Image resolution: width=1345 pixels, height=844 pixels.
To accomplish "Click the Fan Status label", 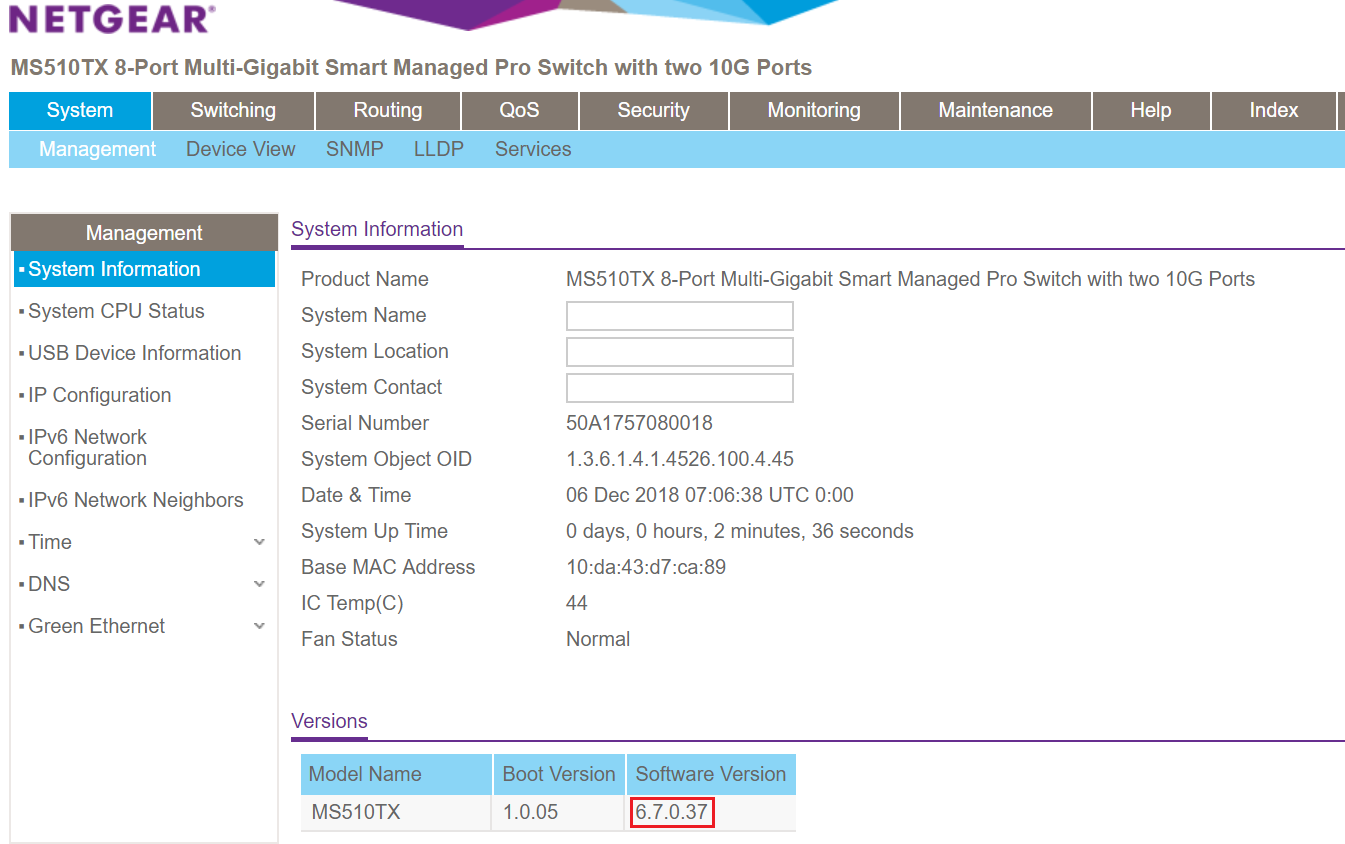I will (349, 639).
